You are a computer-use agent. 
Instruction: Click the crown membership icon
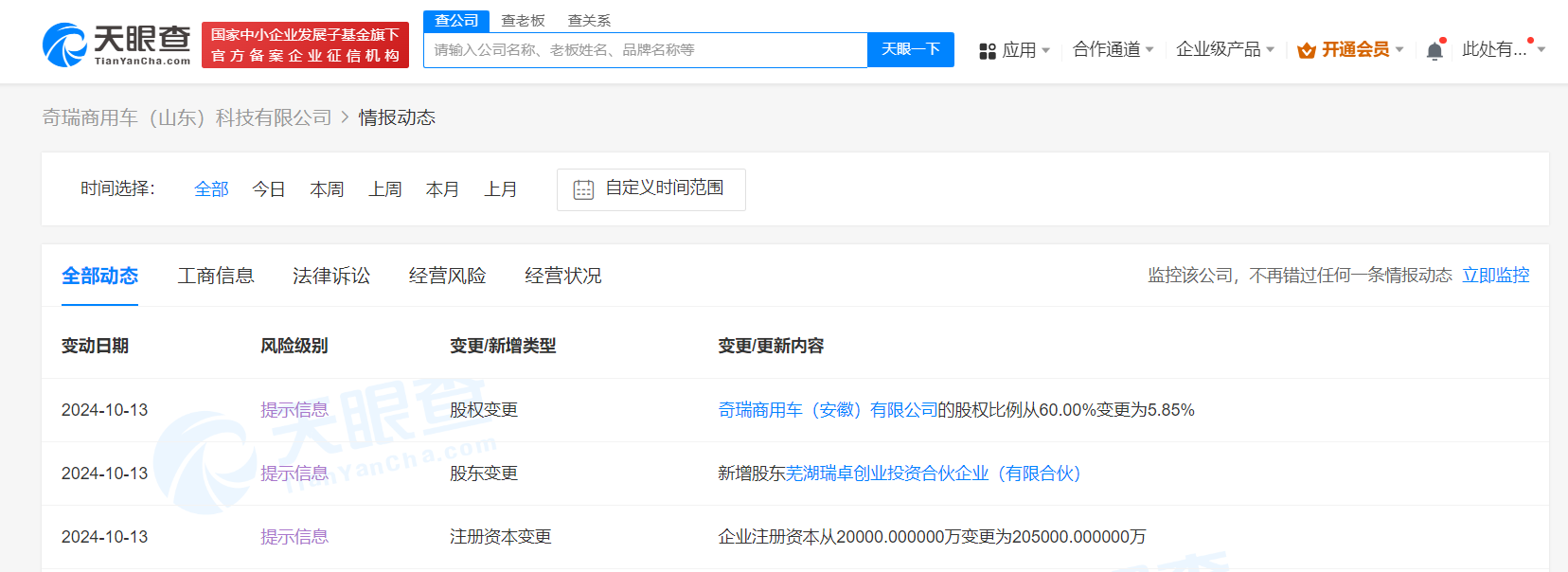[1307, 50]
